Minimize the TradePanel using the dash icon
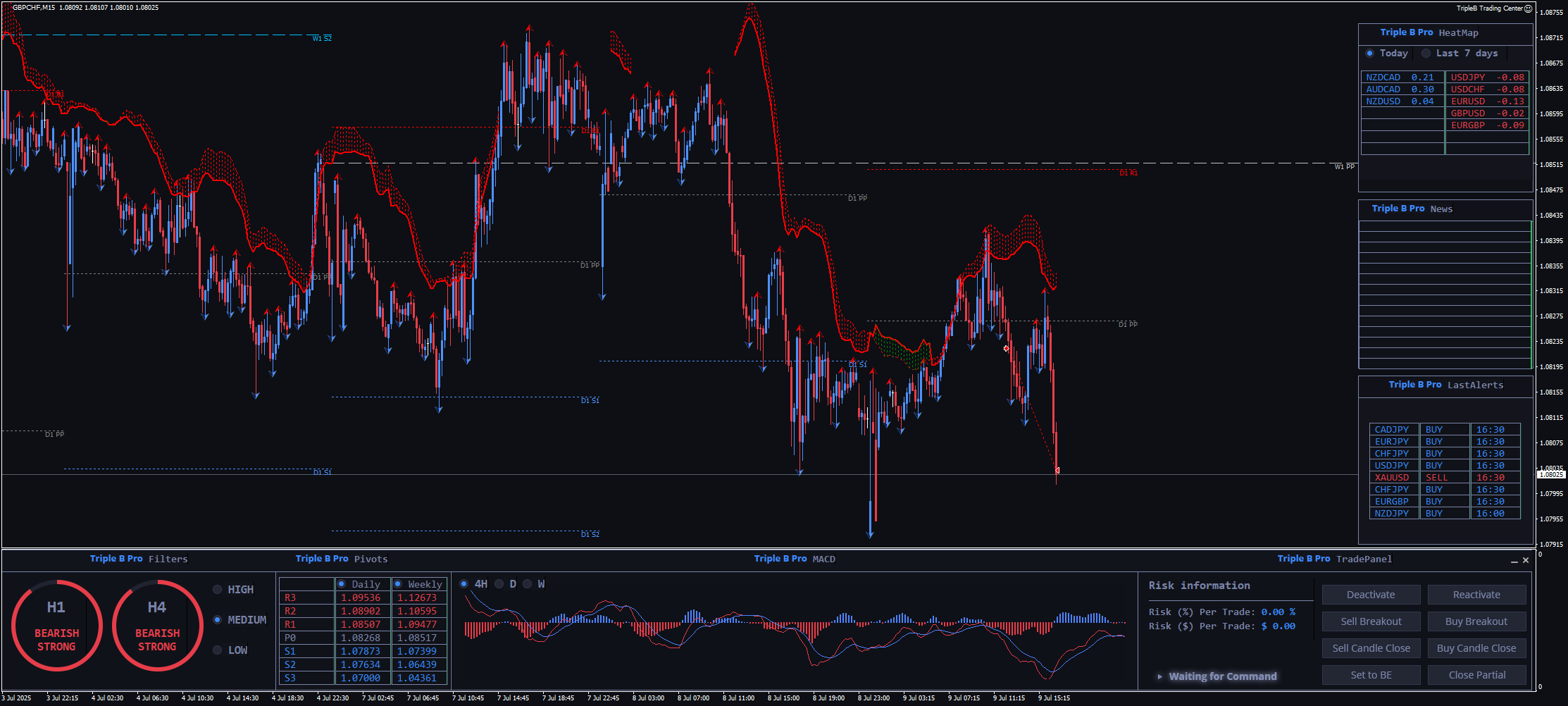The image size is (1568, 706). (x=1514, y=561)
